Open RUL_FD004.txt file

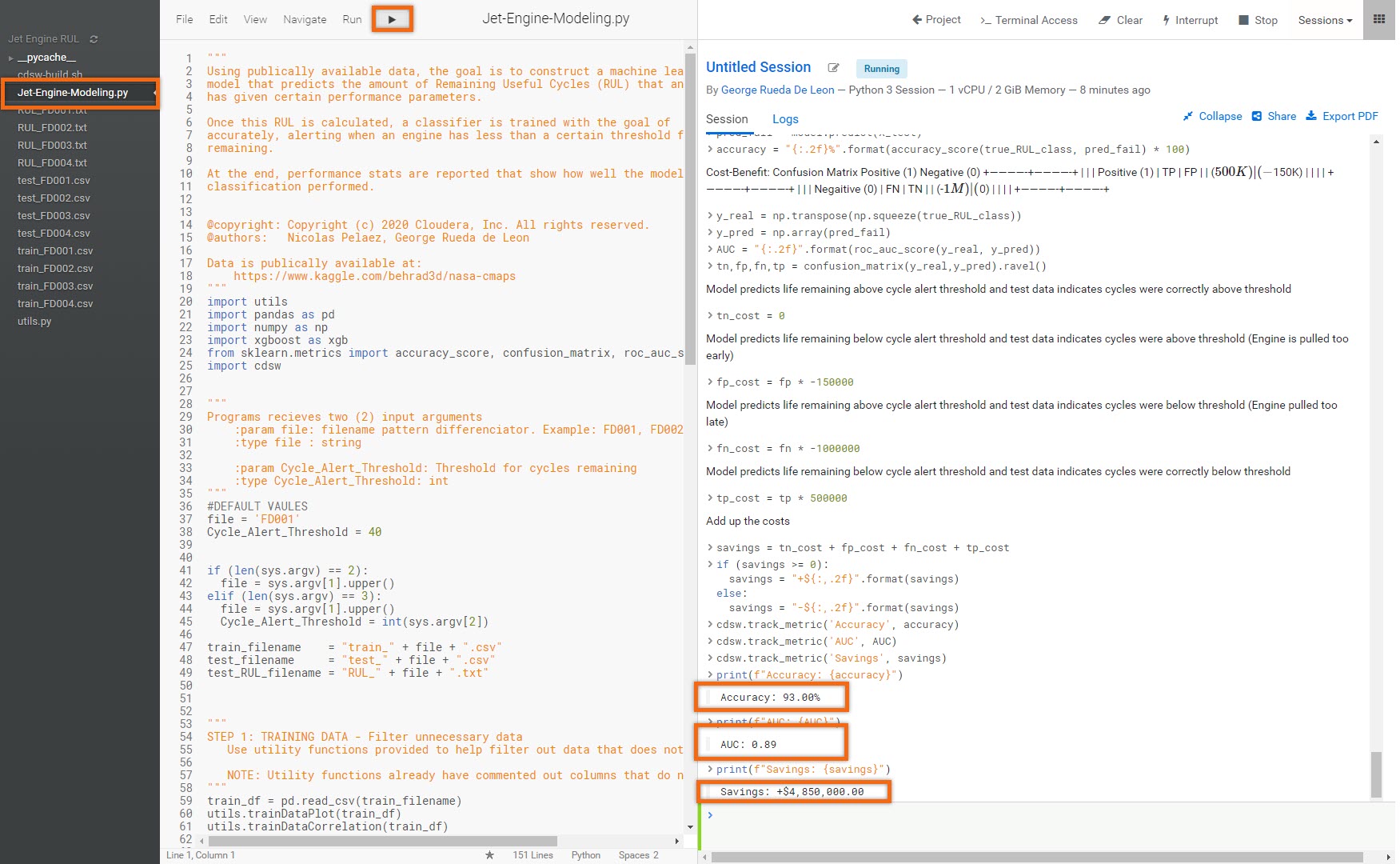(x=52, y=163)
